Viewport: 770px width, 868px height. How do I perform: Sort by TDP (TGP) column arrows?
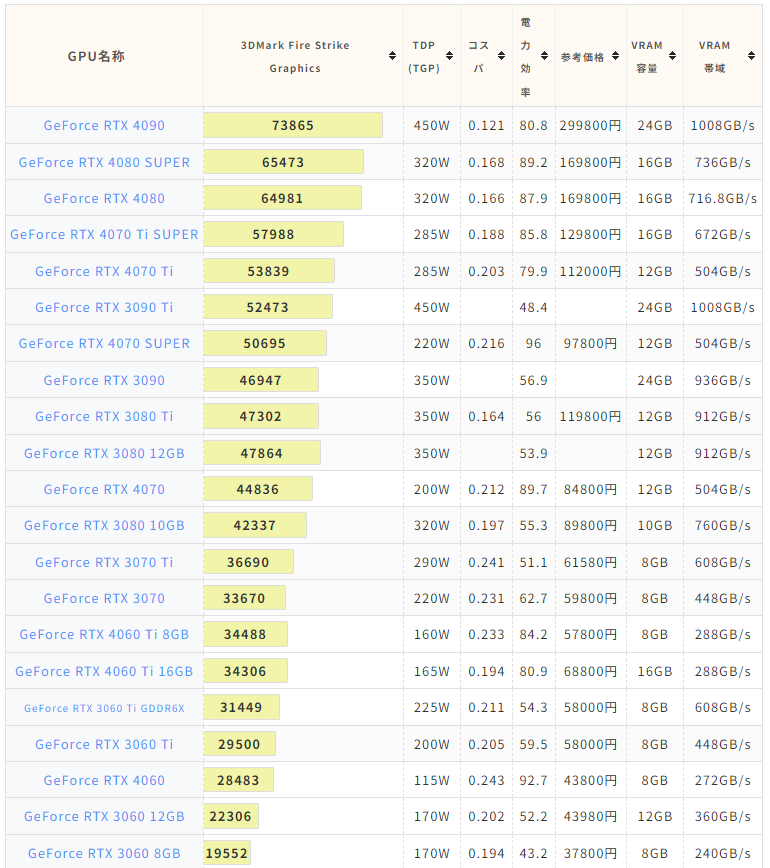tap(449, 56)
